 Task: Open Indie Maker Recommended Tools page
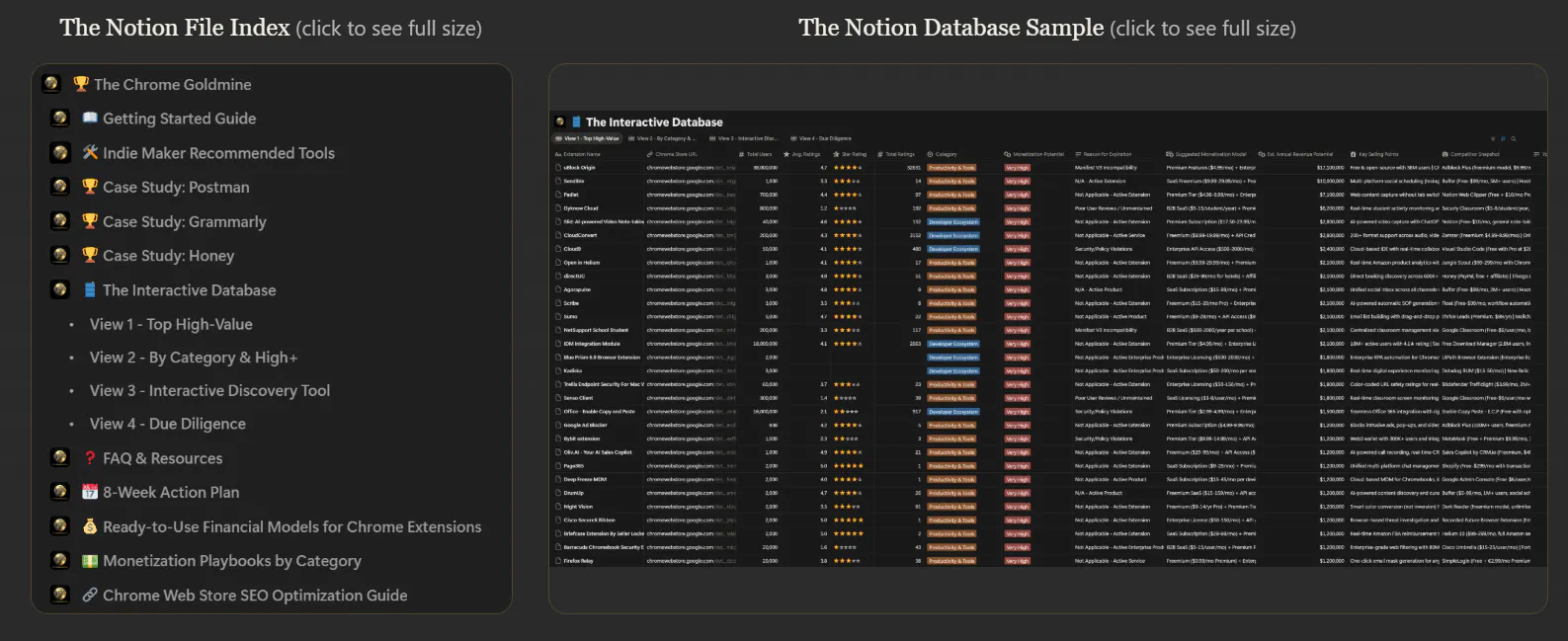(218, 153)
